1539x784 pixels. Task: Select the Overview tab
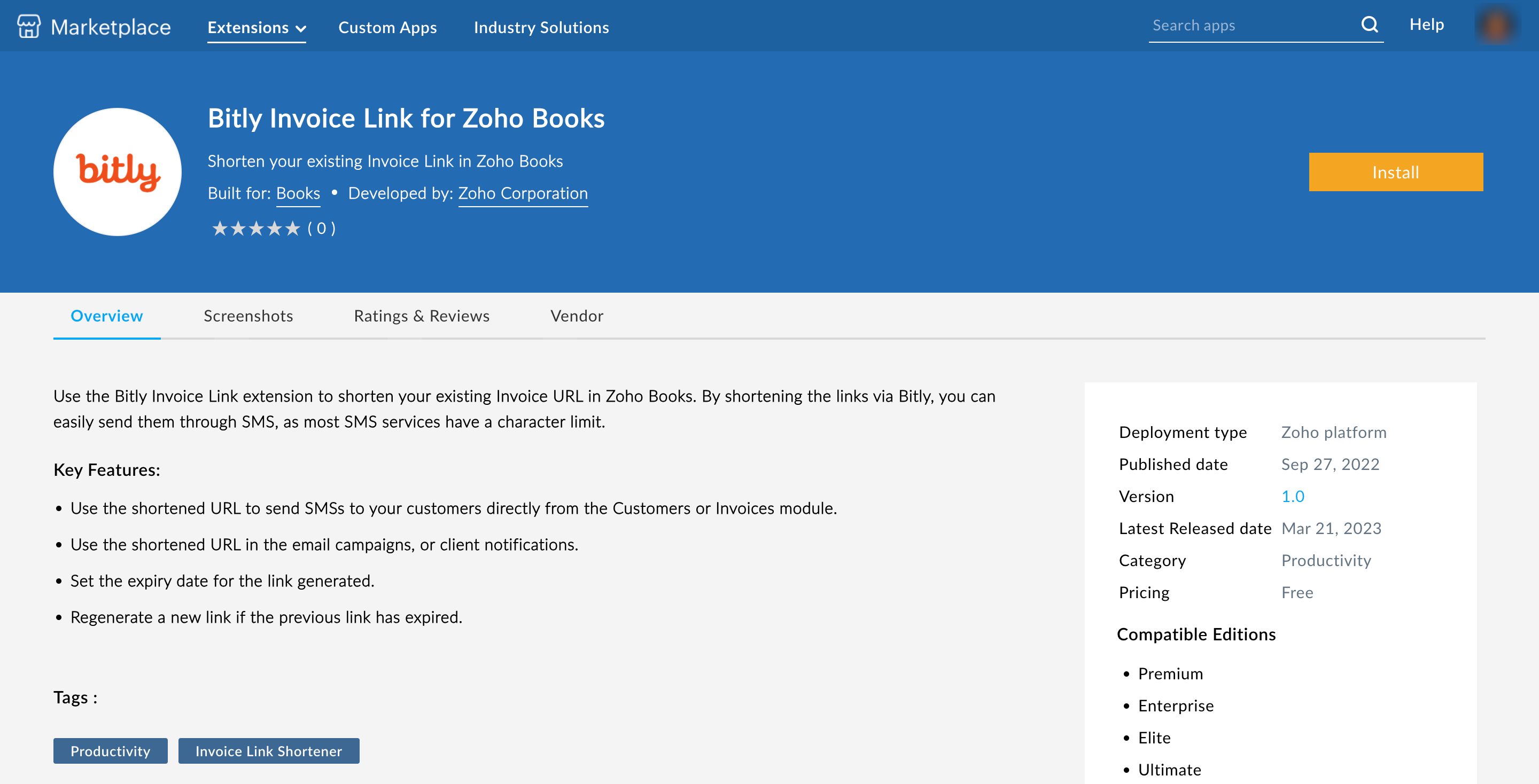click(x=107, y=316)
